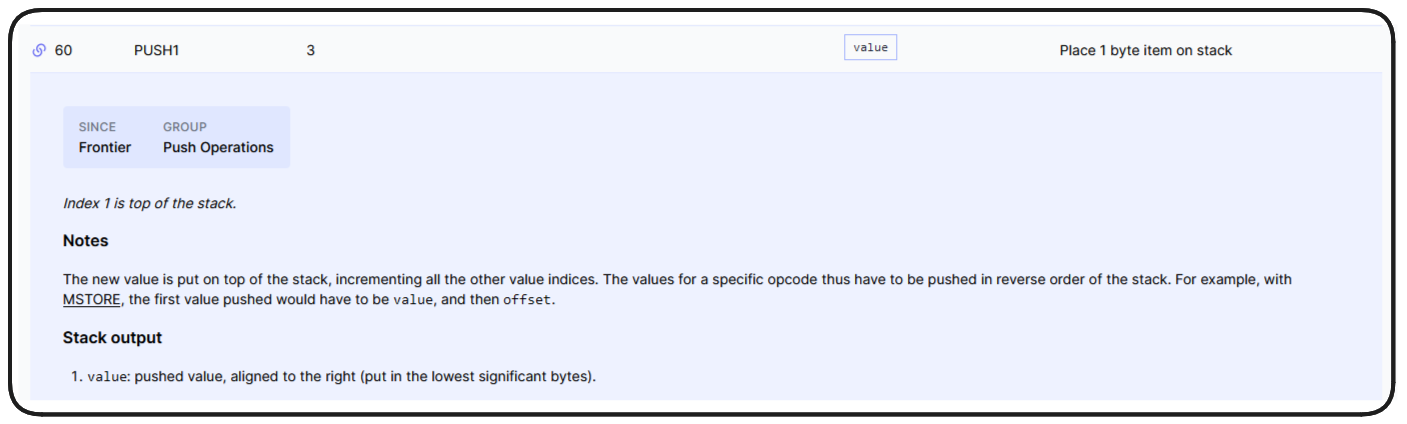Click the 'Index 1 is top of the stack' note
The image size is (1407, 424).
click(149, 203)
